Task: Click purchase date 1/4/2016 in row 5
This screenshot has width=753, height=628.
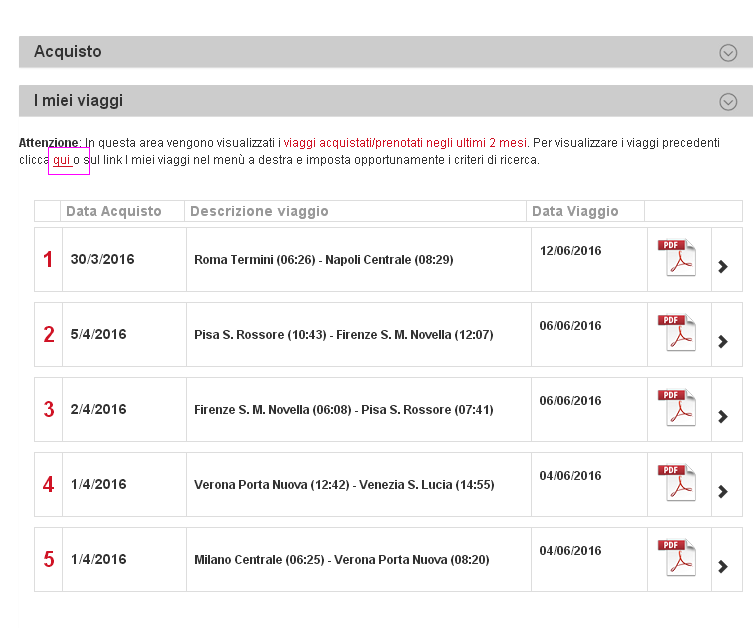Action: [x=98, y=559]
